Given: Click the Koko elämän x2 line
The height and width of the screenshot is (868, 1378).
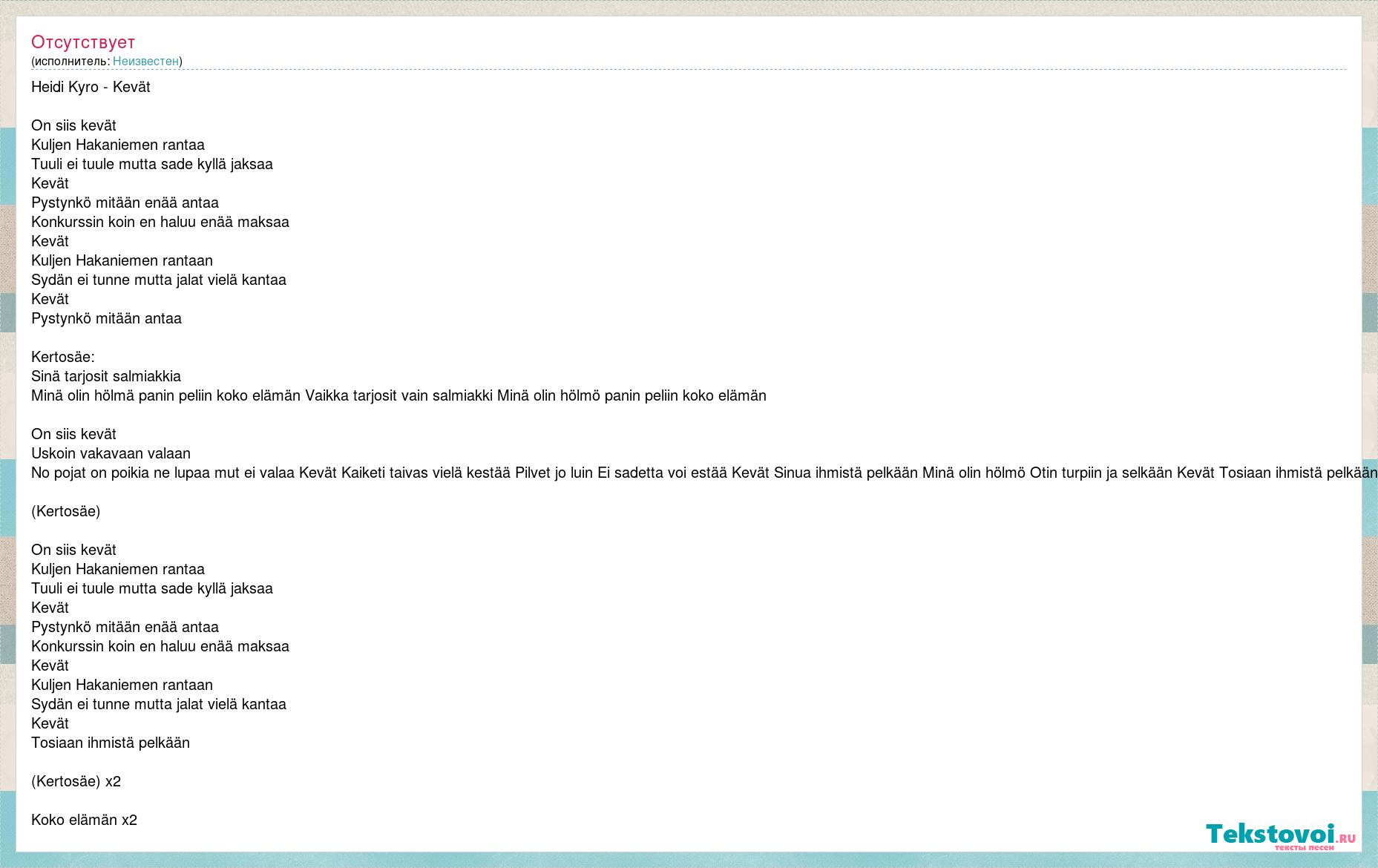Looking at the screenshot, I should click(x=84, y=820).
